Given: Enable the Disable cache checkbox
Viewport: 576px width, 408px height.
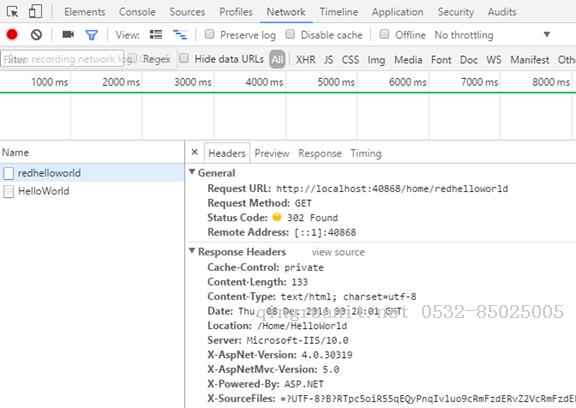Looking at the screenshot, I should click(290, 34).
